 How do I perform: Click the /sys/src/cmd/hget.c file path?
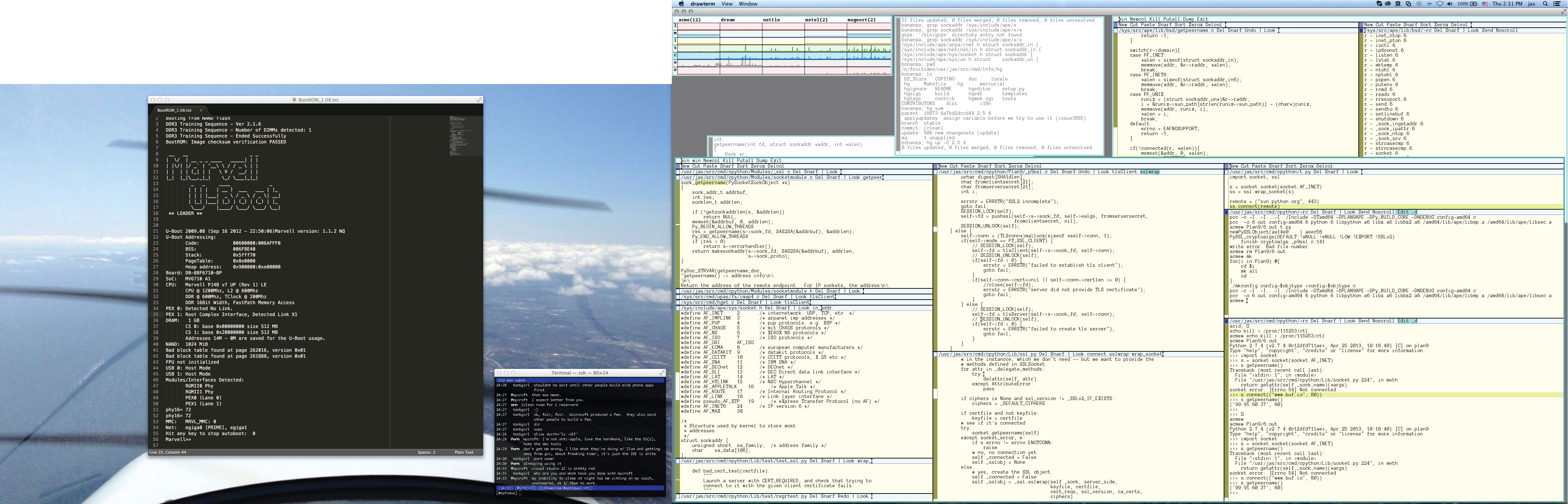coord(707,302)
